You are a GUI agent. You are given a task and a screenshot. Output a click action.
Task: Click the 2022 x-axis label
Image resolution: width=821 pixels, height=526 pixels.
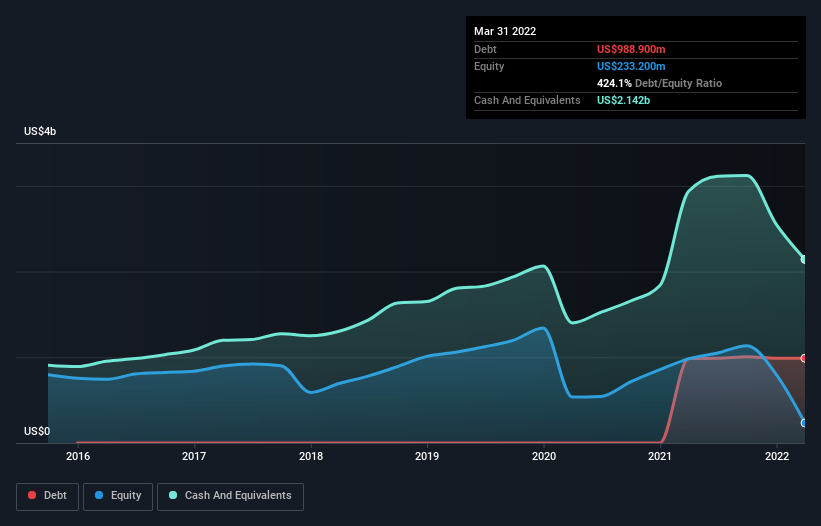tap(777, 456)
